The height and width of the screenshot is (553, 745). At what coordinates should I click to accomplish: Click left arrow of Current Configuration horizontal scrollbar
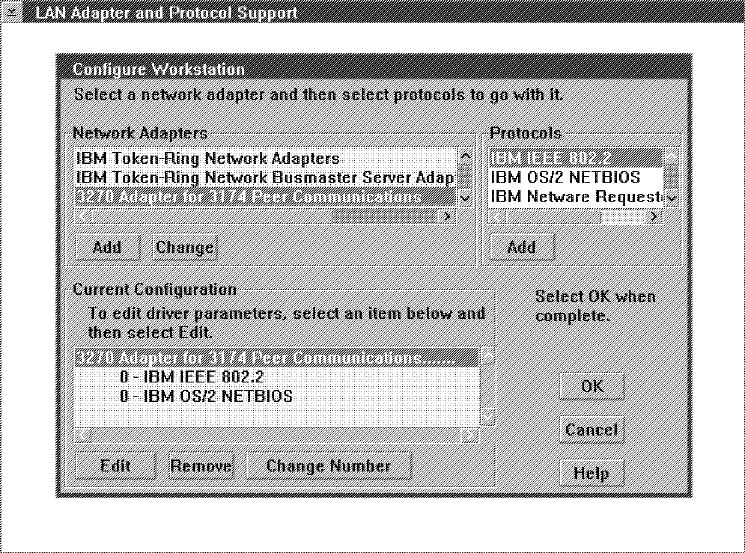83,435
